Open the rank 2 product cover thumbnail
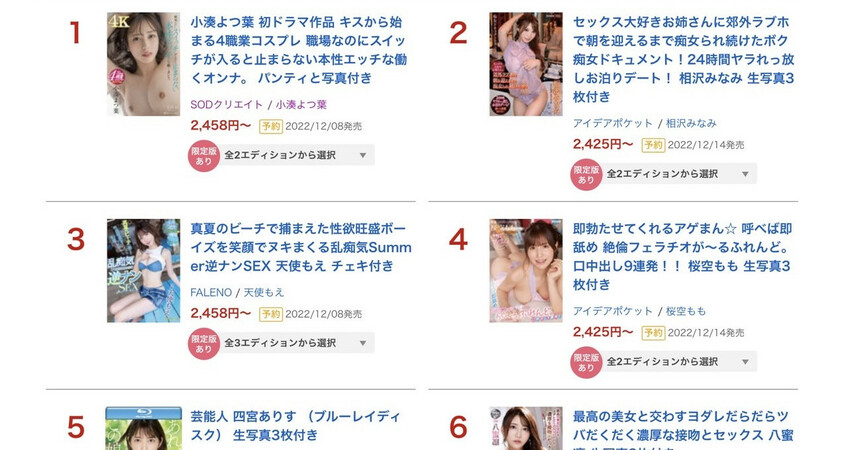 526,64
